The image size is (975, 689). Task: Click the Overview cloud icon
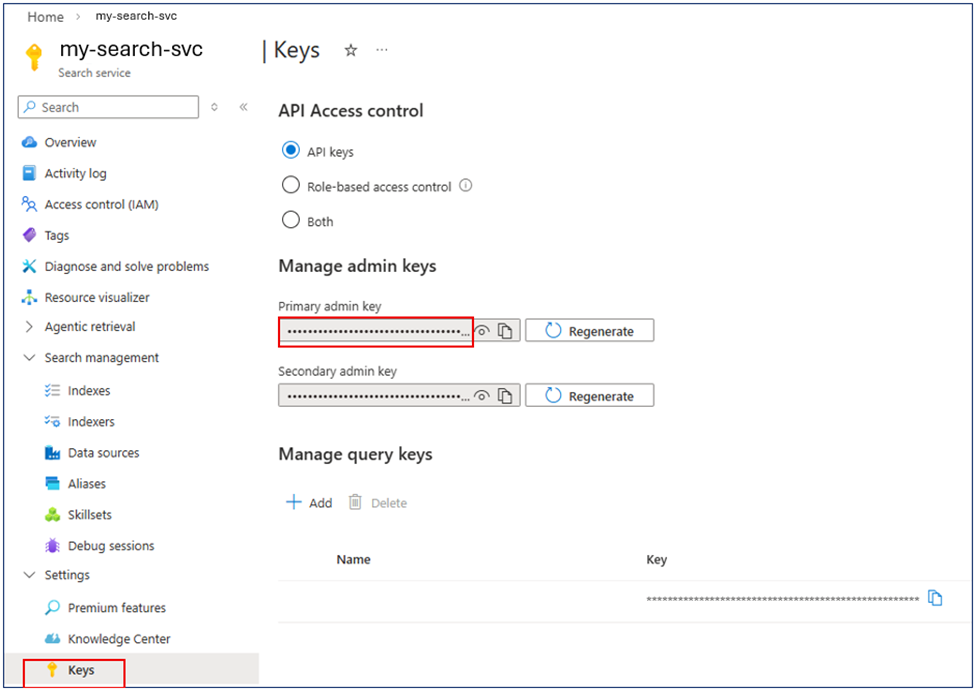click(29, 142)
